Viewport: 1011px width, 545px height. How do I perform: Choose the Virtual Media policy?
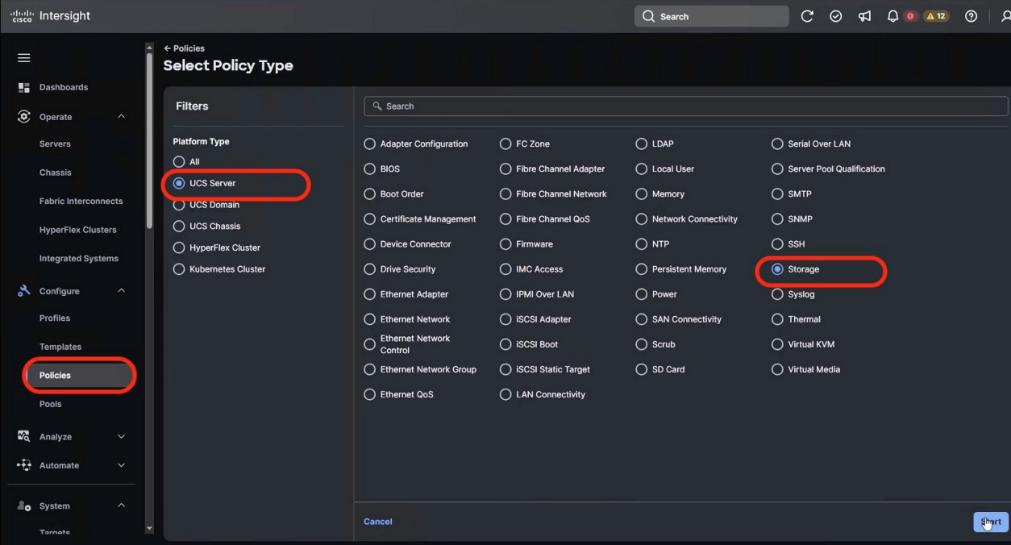point(777,370)
